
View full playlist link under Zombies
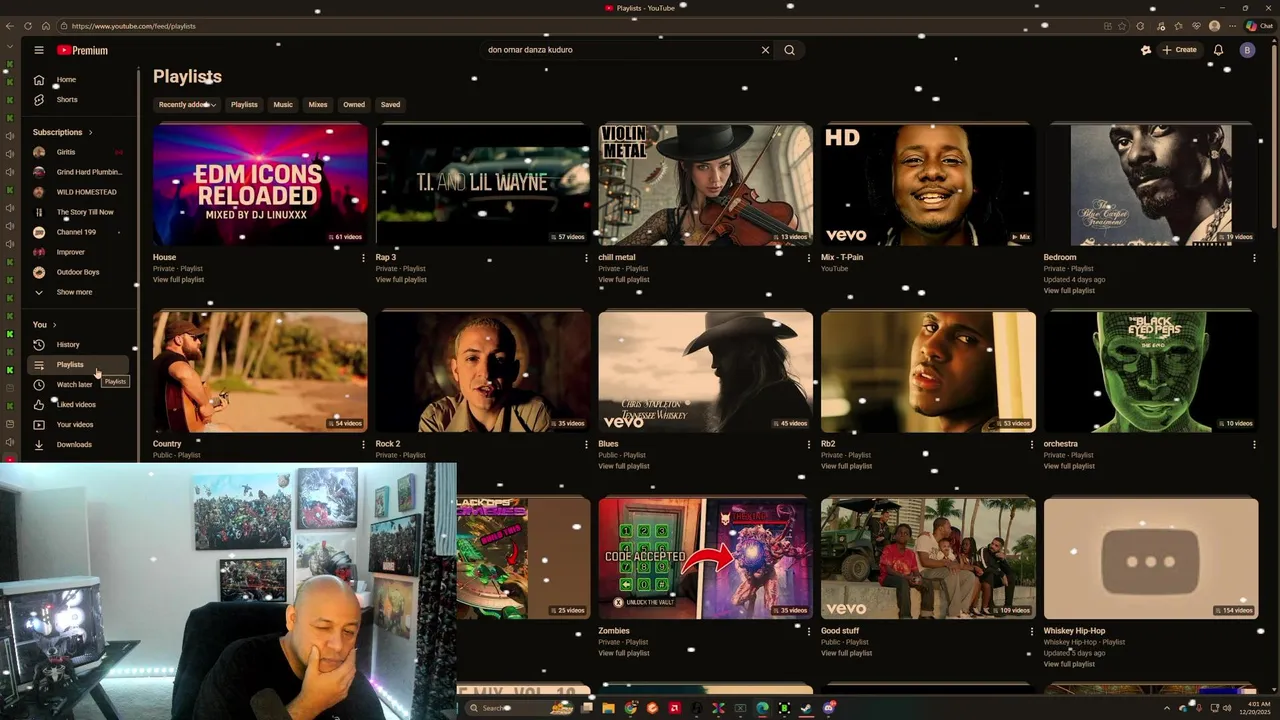tap(624, 653)
